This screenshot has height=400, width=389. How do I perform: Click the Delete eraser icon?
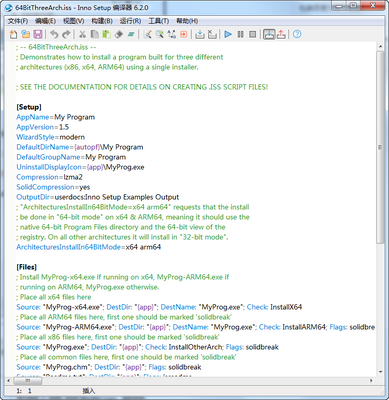pos(119,34)
